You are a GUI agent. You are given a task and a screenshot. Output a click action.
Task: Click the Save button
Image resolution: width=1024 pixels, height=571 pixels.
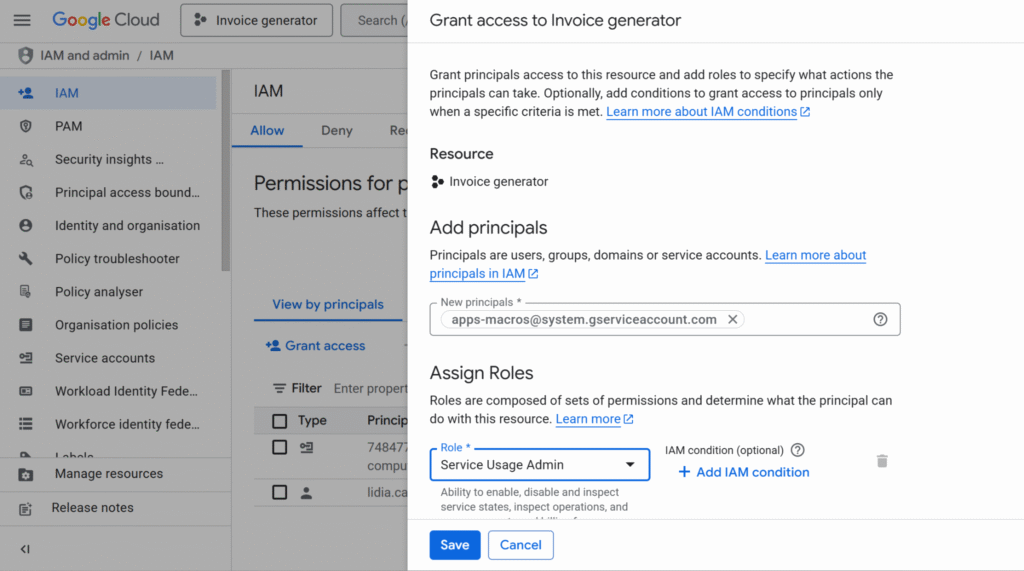coord(455,545)
